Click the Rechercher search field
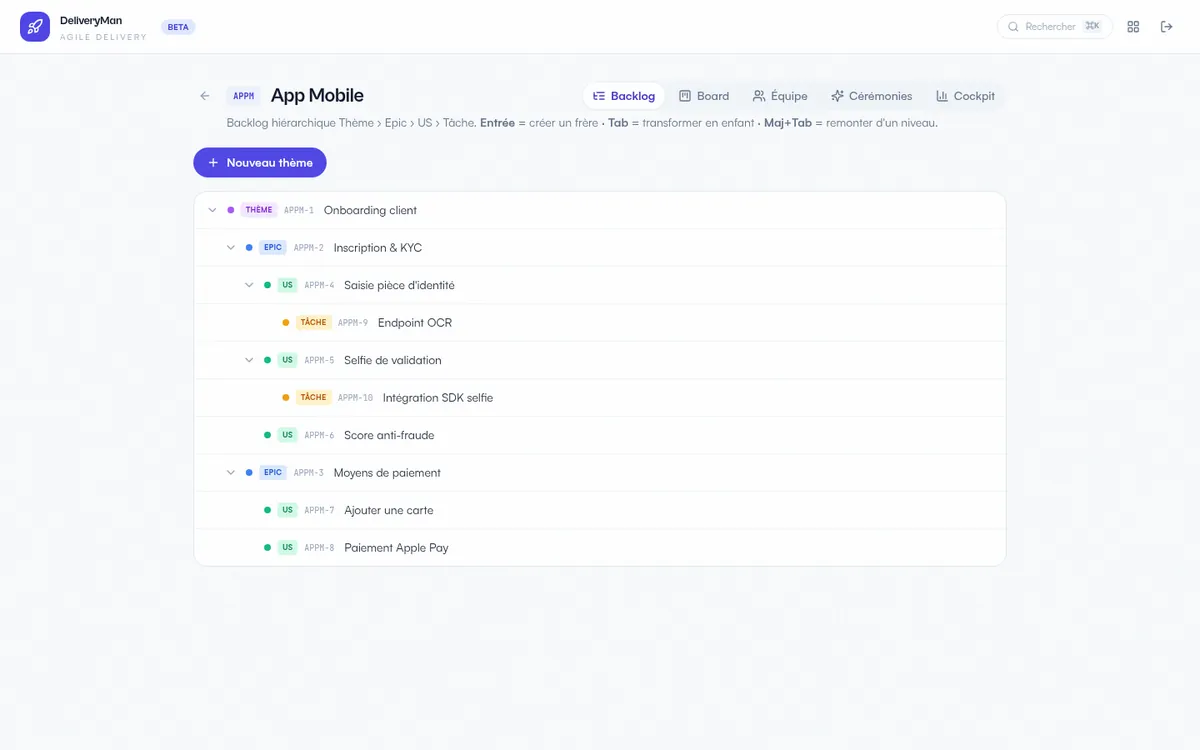 tap(1054, 27)
